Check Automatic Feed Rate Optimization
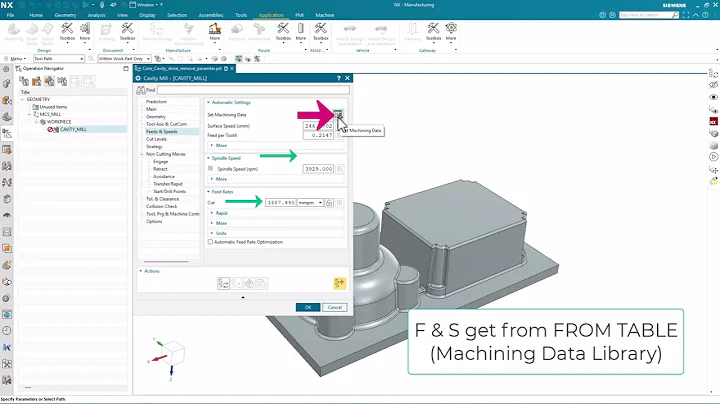Image resolution: width=720 pixels, height=404 pixels. (x=210, y=242)
